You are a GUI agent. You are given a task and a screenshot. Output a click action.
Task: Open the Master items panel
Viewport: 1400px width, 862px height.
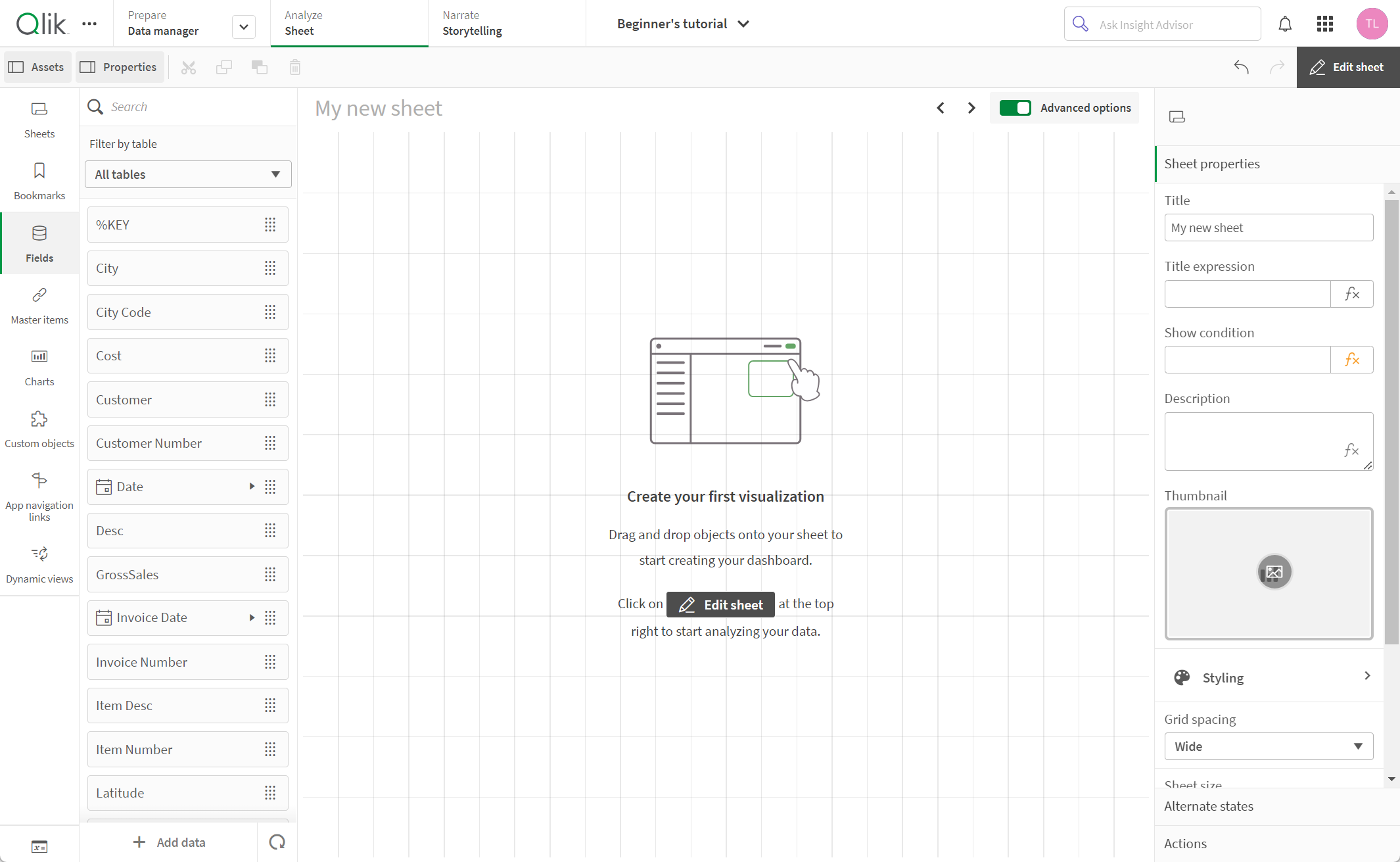tap(39, 307)
